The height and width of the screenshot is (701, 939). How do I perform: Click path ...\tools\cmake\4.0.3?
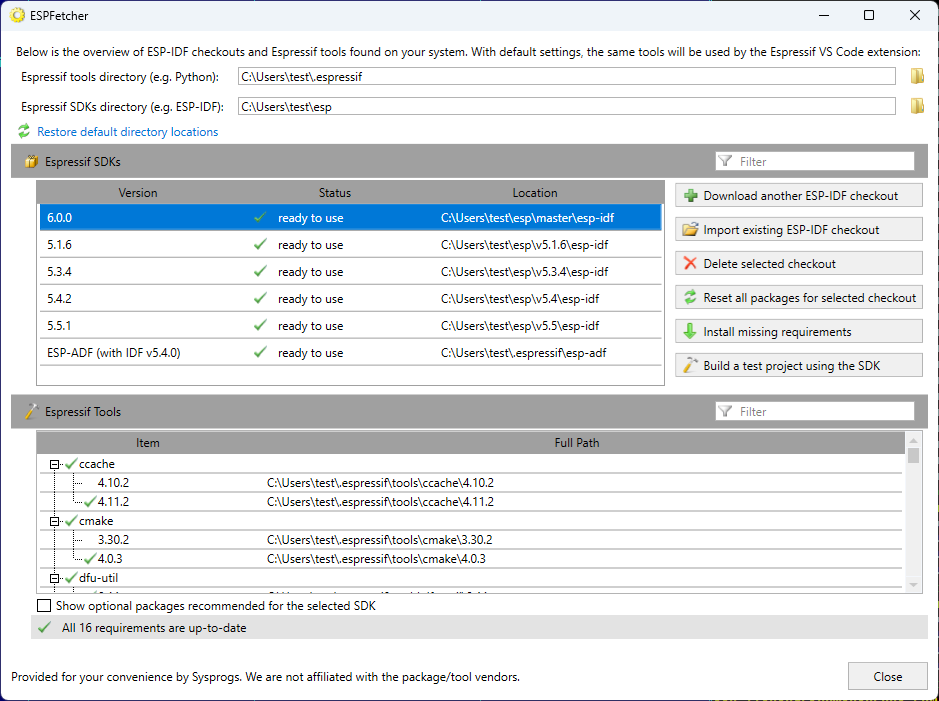tap(376, 559)
